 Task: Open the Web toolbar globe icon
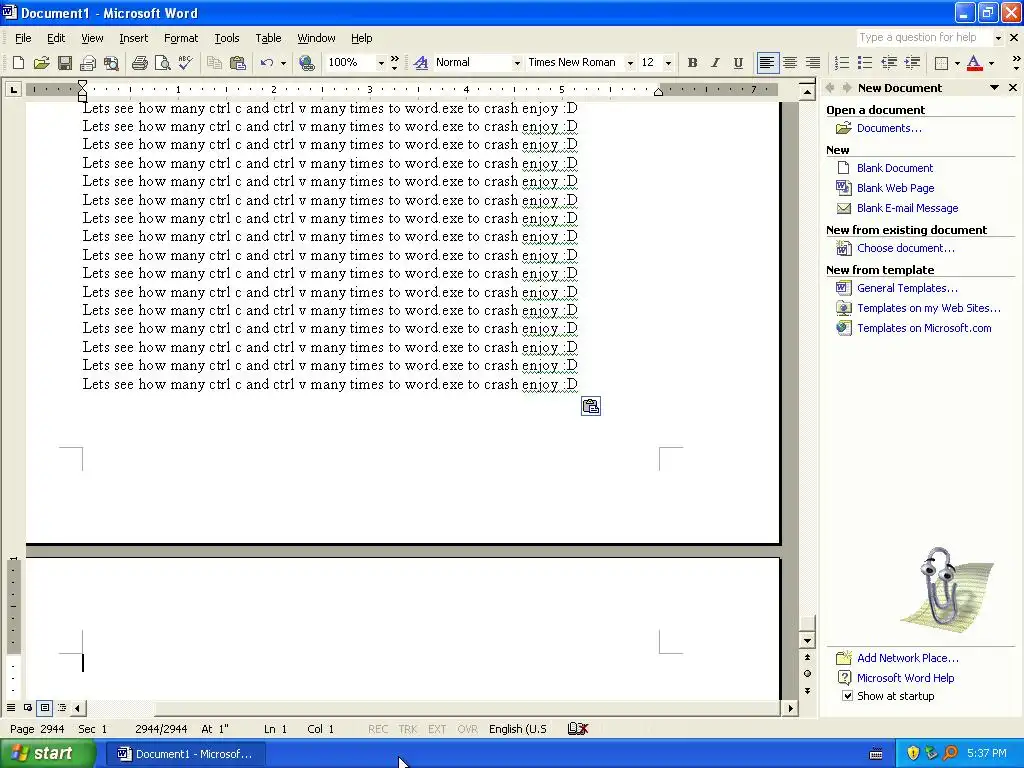(306, 63)
